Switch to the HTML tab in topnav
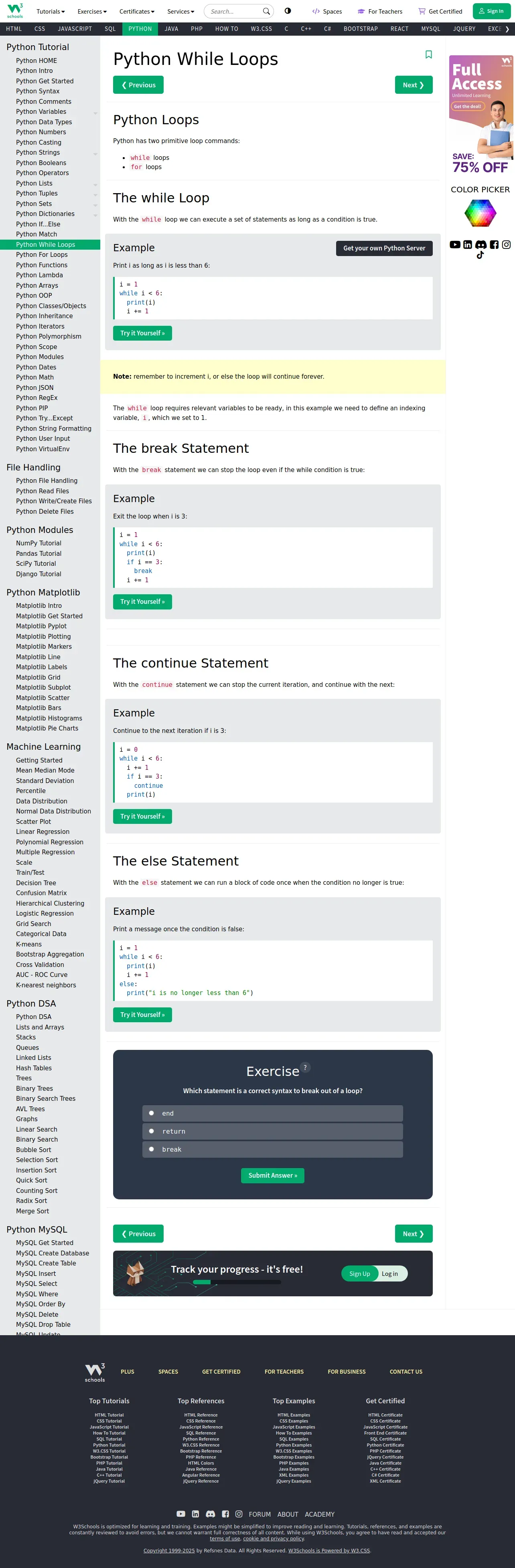The image size is (515, 1568). (x=14, y=28)
